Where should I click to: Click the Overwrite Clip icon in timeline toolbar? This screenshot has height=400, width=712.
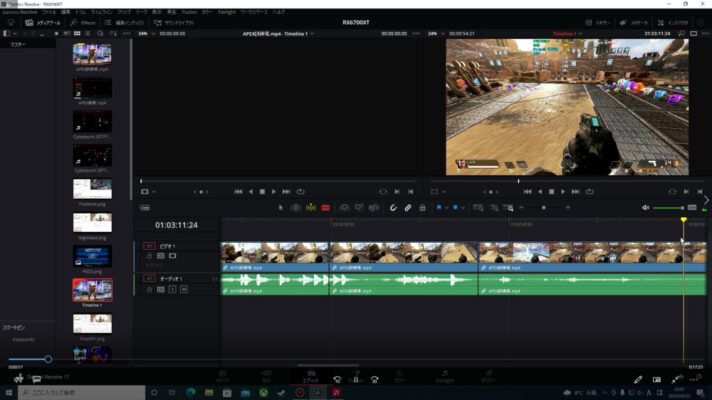pyautogui.click(x=359, y=207)
